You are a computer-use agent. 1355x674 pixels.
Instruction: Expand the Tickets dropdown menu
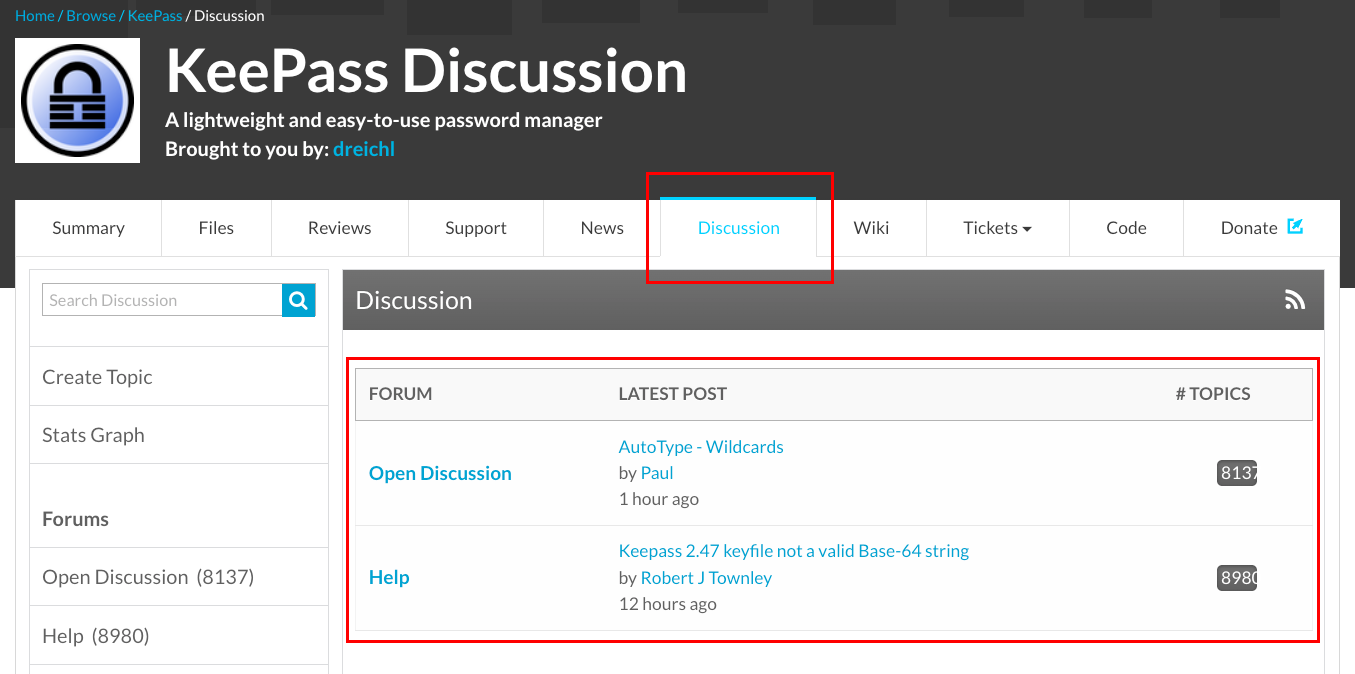tap(996, 228)
